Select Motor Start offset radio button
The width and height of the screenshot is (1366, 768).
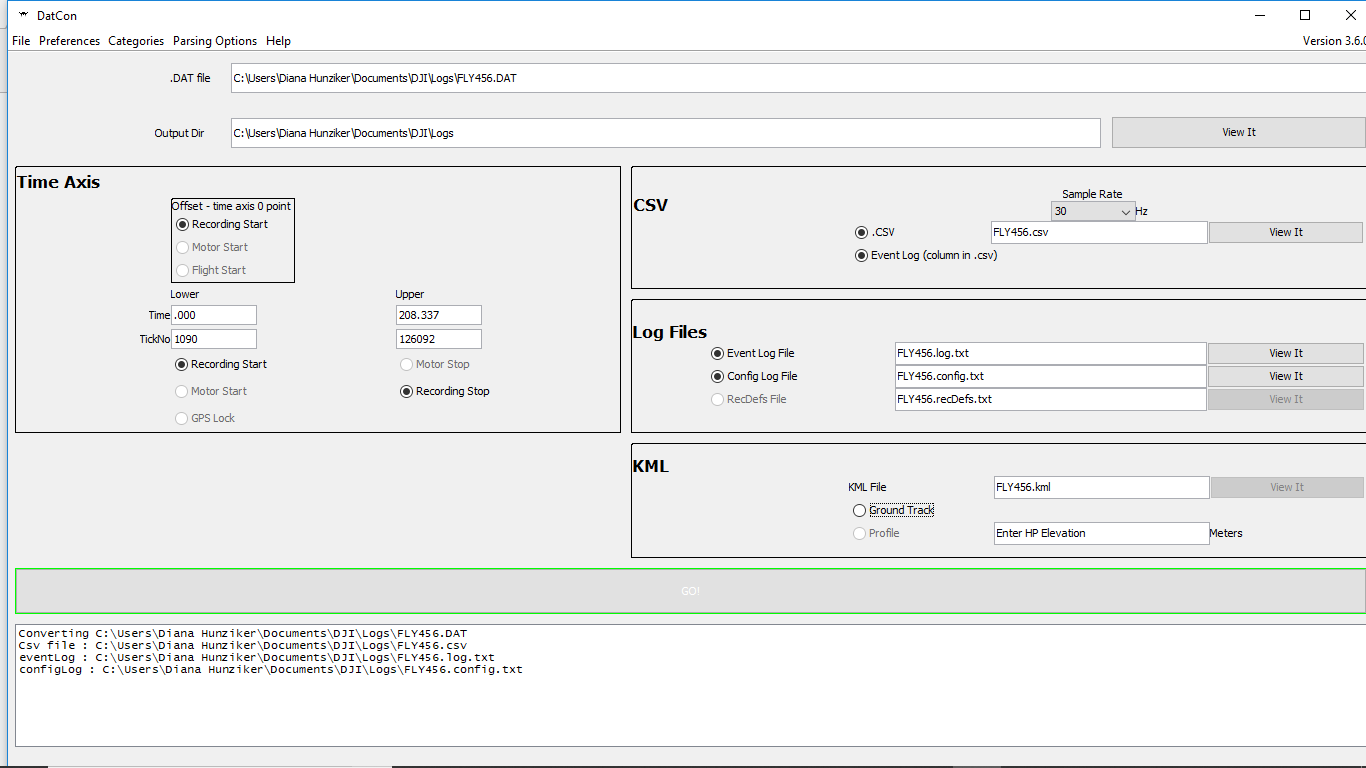click(183, 247)
